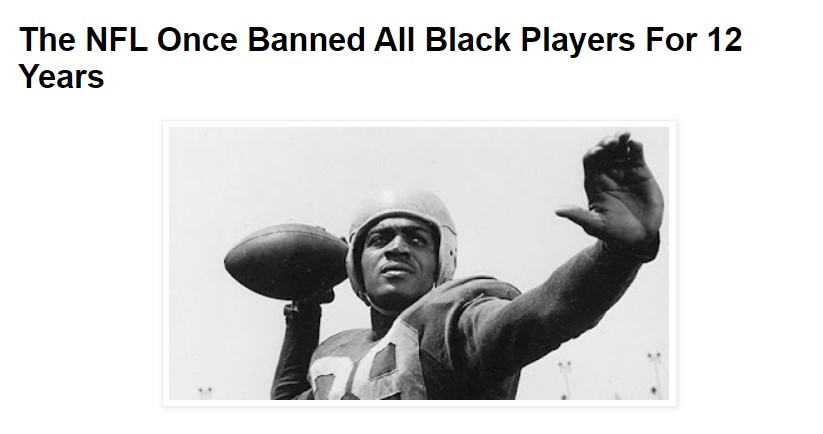This screenshot has width=823, height=434.
Task: Open the NFL ban article headline
Action: [x=381, y=58]
